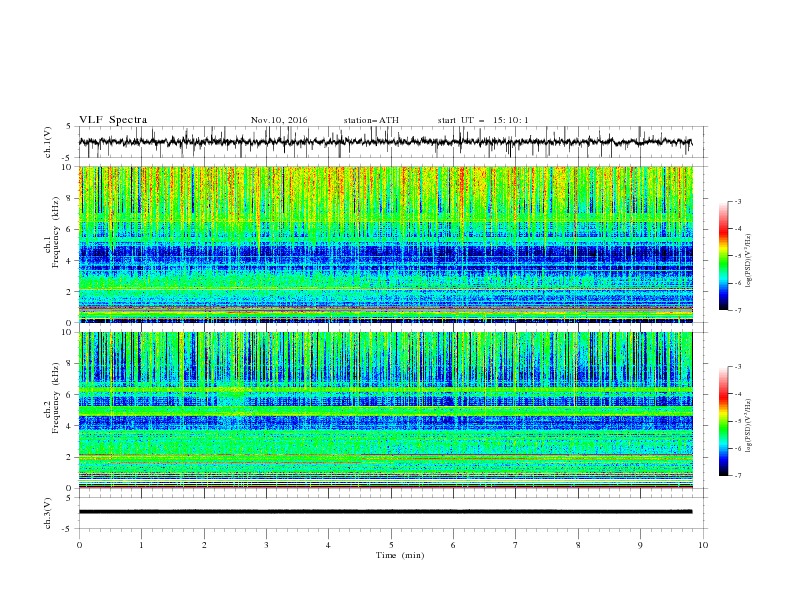Click the "10" tick on the time axis

click(703, 545)
